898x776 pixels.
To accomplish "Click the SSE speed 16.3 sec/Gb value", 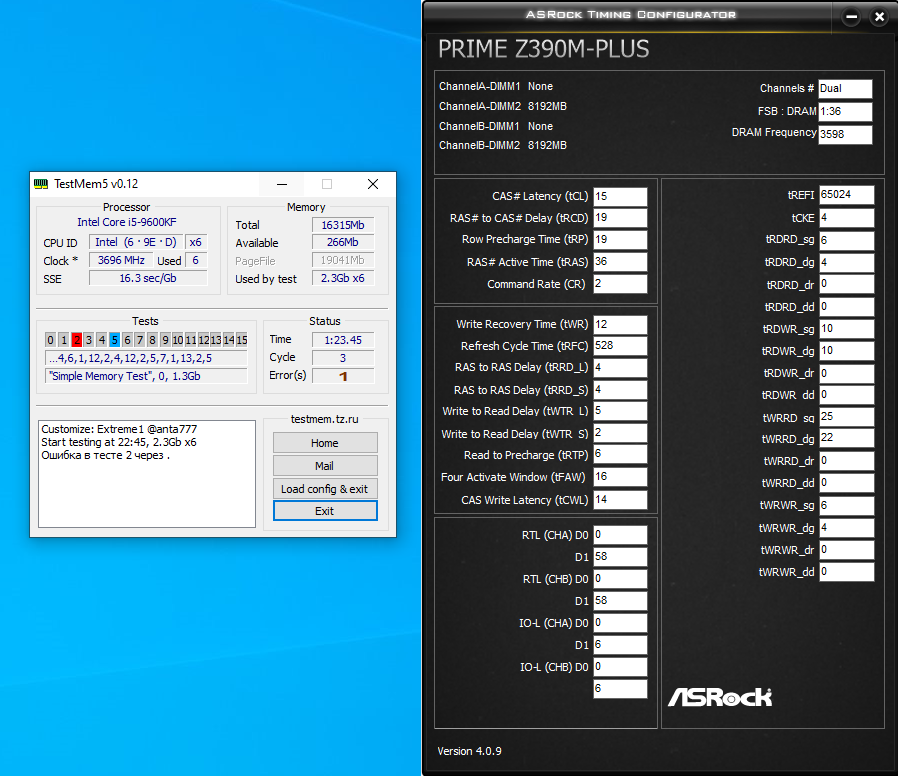I will coord(148,278).
